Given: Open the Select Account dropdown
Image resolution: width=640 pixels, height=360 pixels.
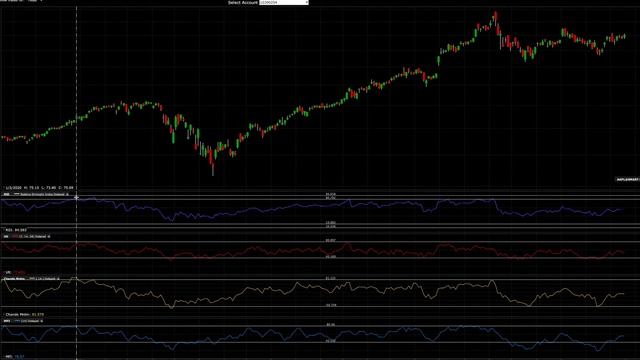Looking at the screenshot, I should point(284,2).
